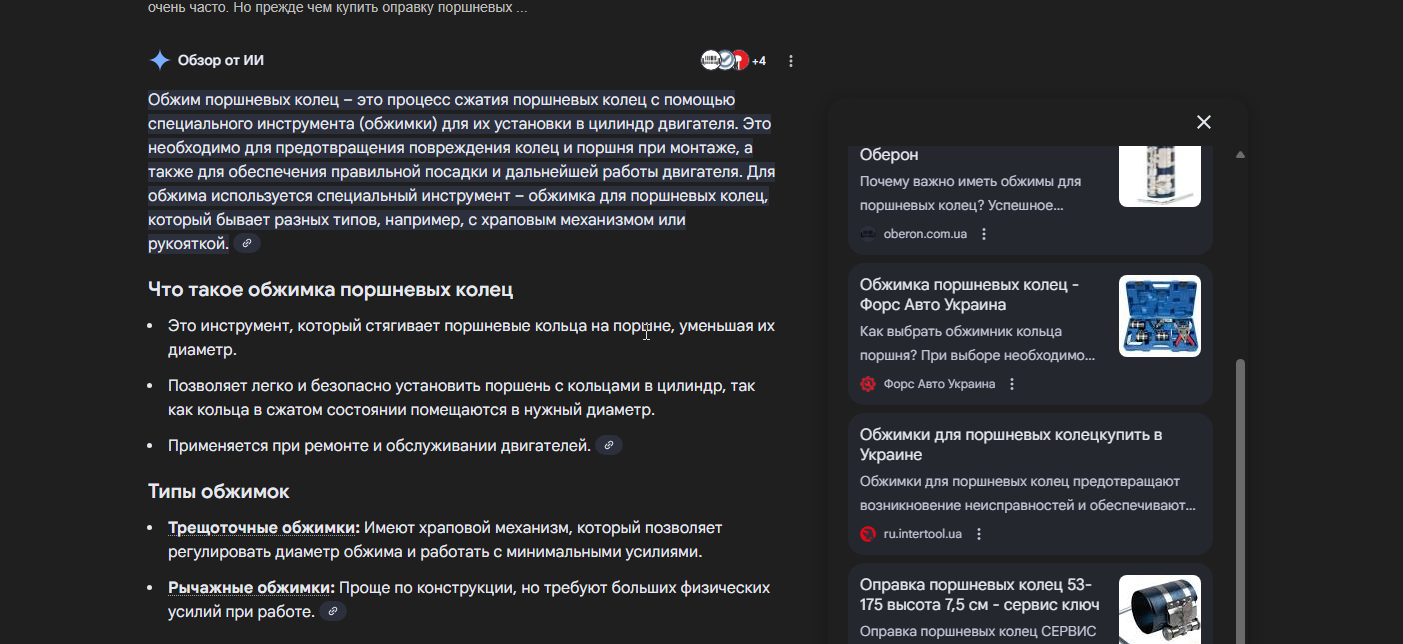The image size is (1403, 644).
Task: Click snippet Как выбрать обжимник кольца поршня
Action: tap(978, 343)
